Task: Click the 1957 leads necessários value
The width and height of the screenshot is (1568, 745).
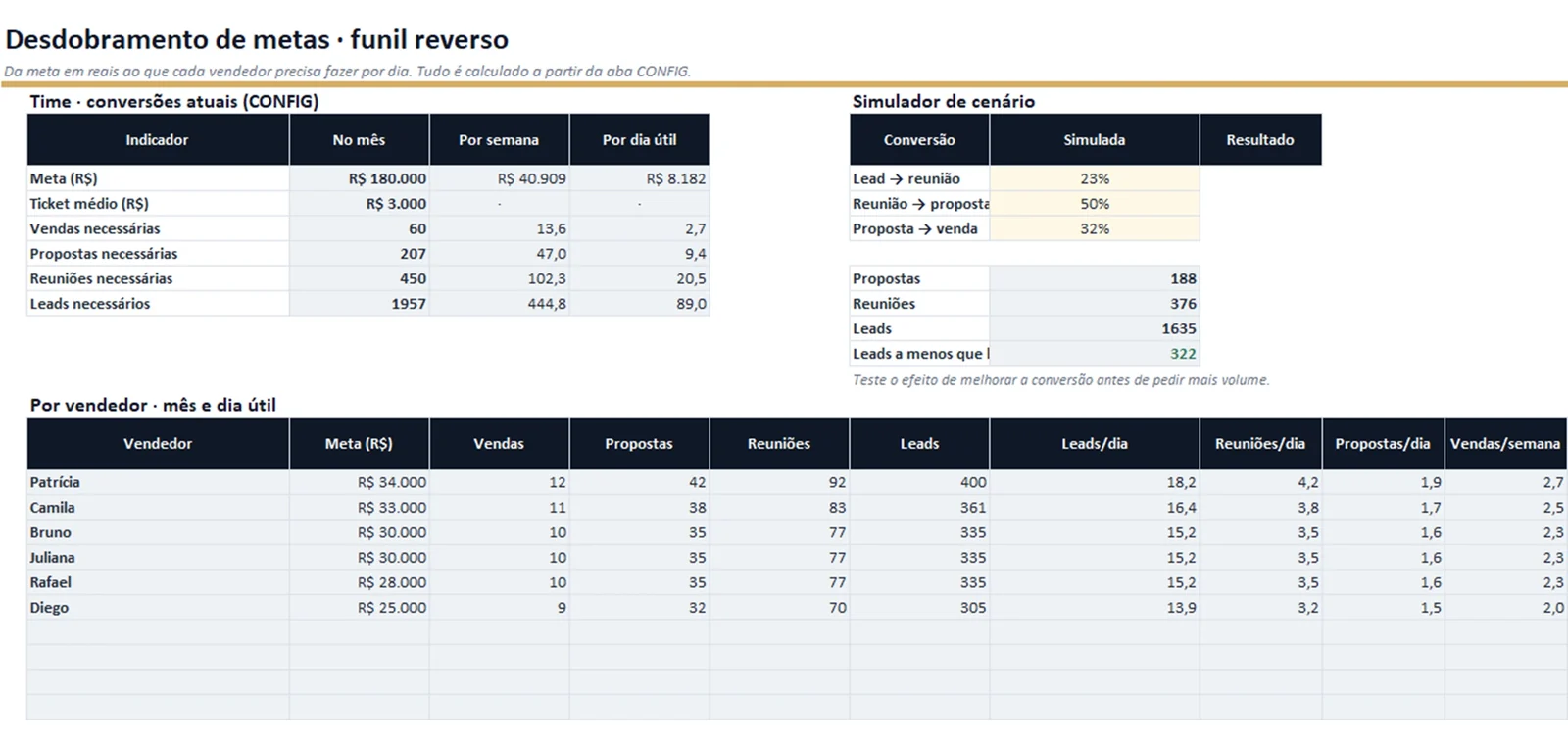Action: click(x=360, y=304)
